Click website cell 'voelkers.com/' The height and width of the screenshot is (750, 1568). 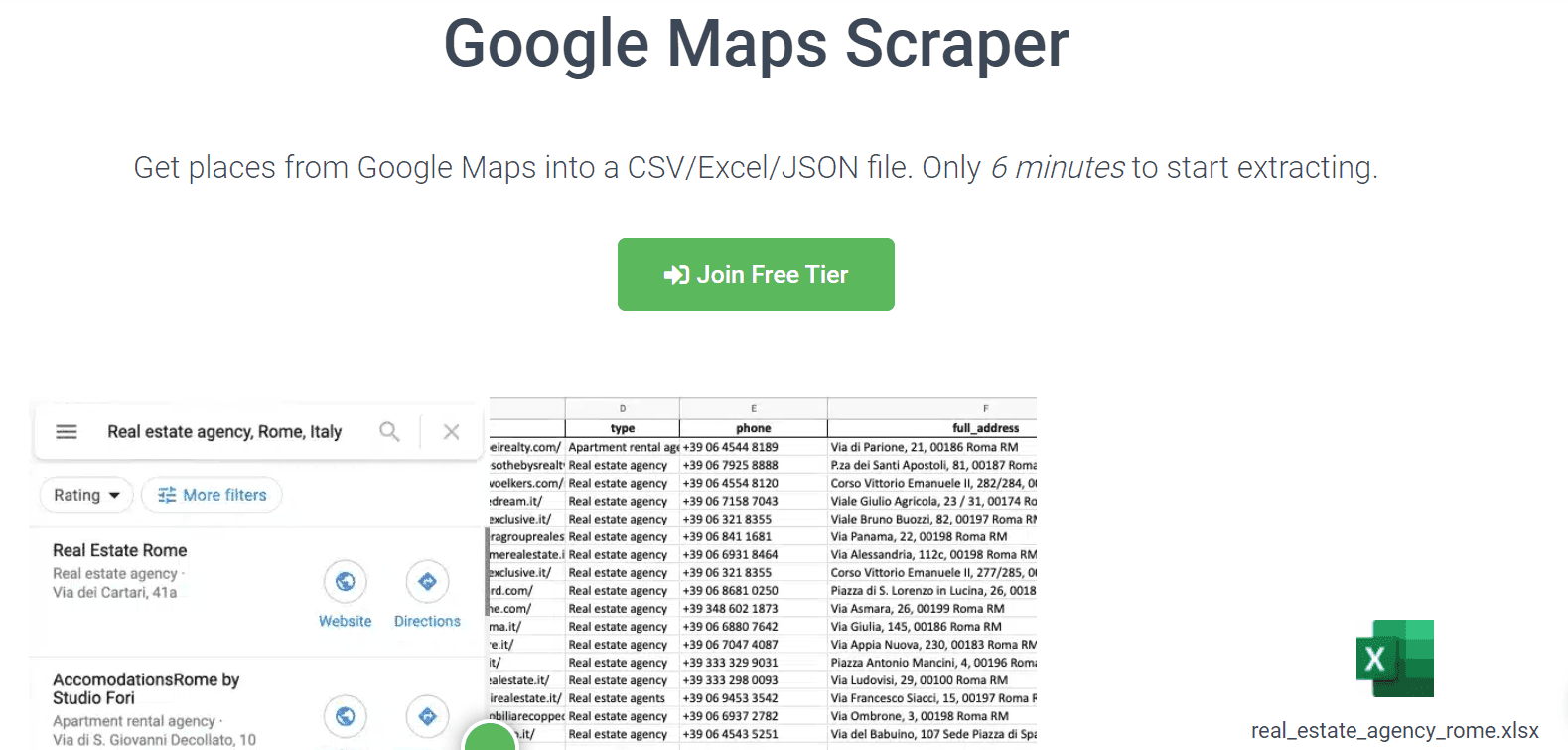[527, 483]
